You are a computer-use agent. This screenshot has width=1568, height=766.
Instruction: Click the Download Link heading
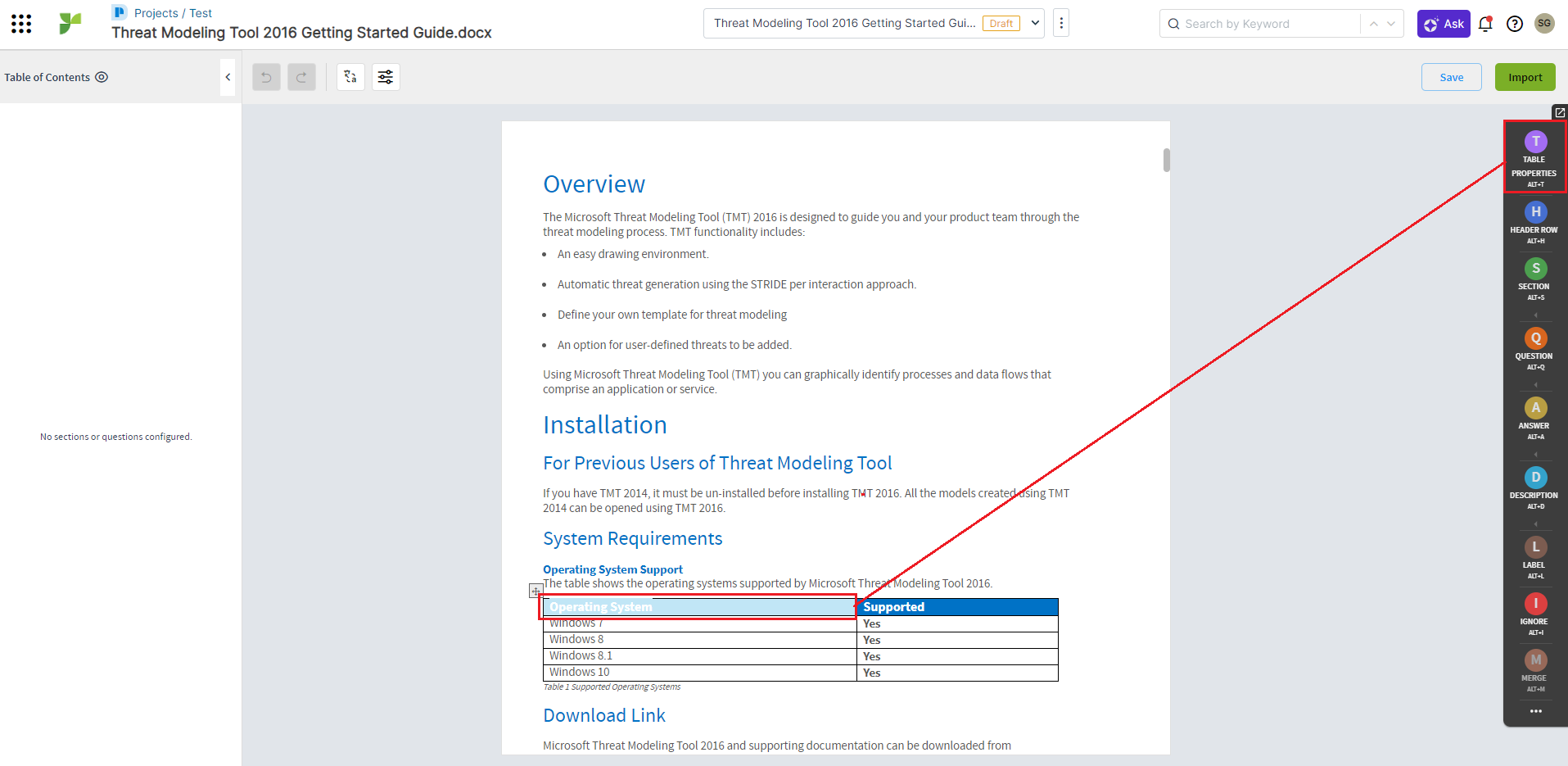point(604,716)
